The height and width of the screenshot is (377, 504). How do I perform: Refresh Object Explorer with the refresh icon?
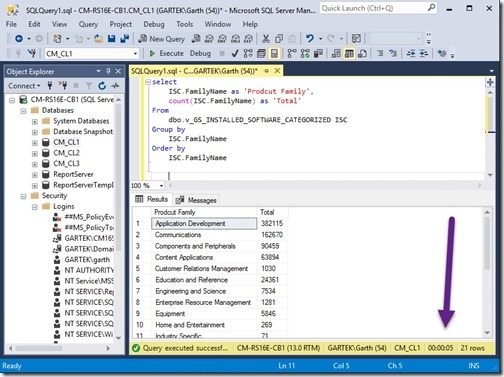(x=102, y=86)
